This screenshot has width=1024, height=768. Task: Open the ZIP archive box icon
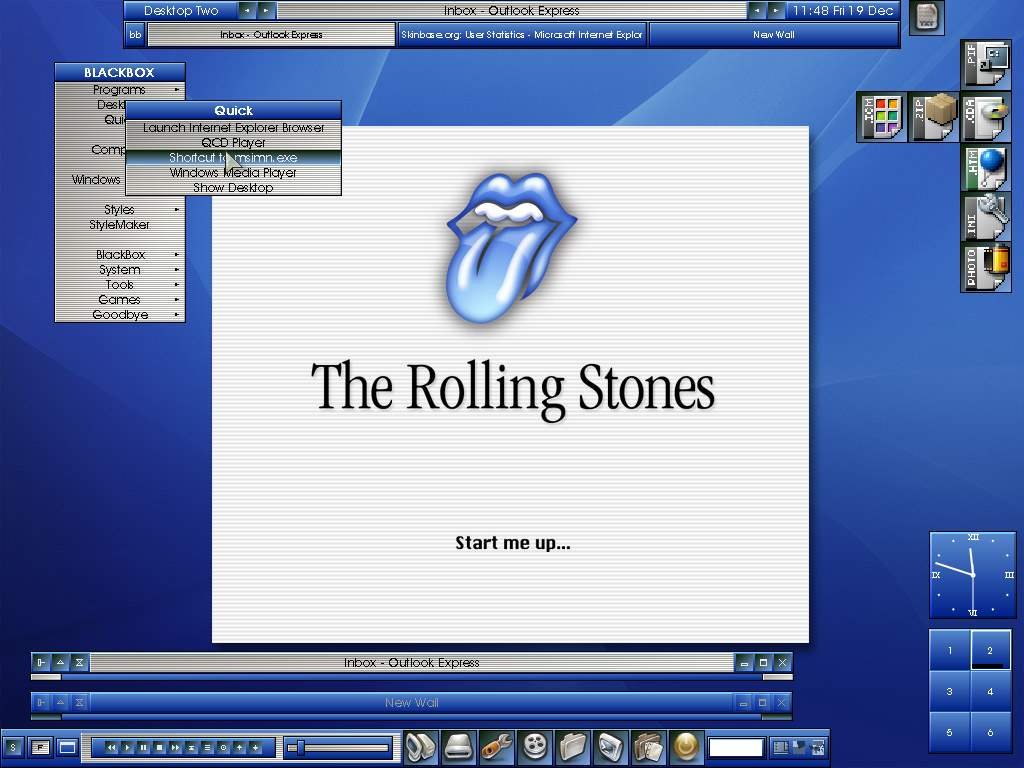pyautogui.click(x=934, y=117)
